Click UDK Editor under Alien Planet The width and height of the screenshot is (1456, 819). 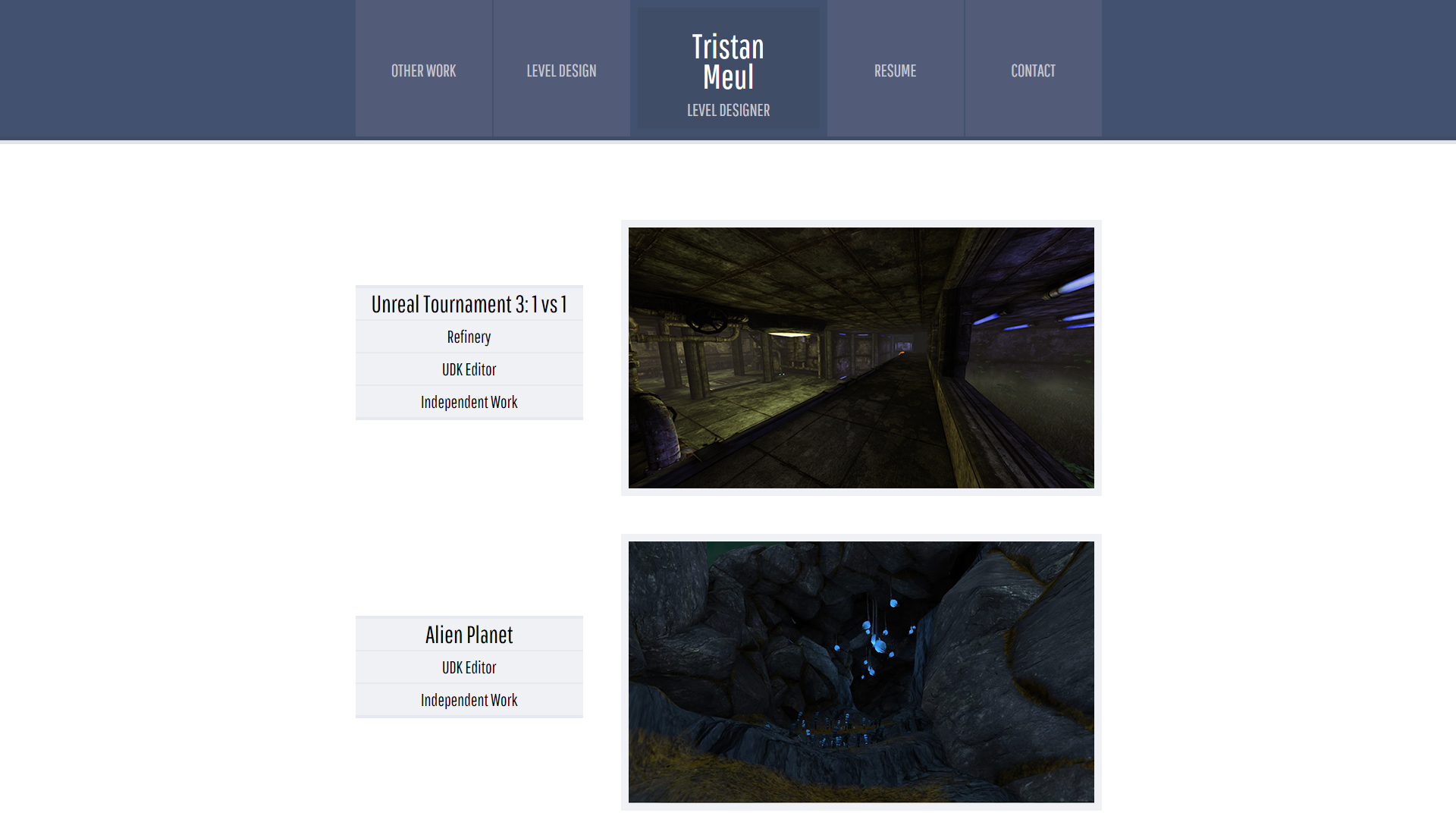[469, 667]
